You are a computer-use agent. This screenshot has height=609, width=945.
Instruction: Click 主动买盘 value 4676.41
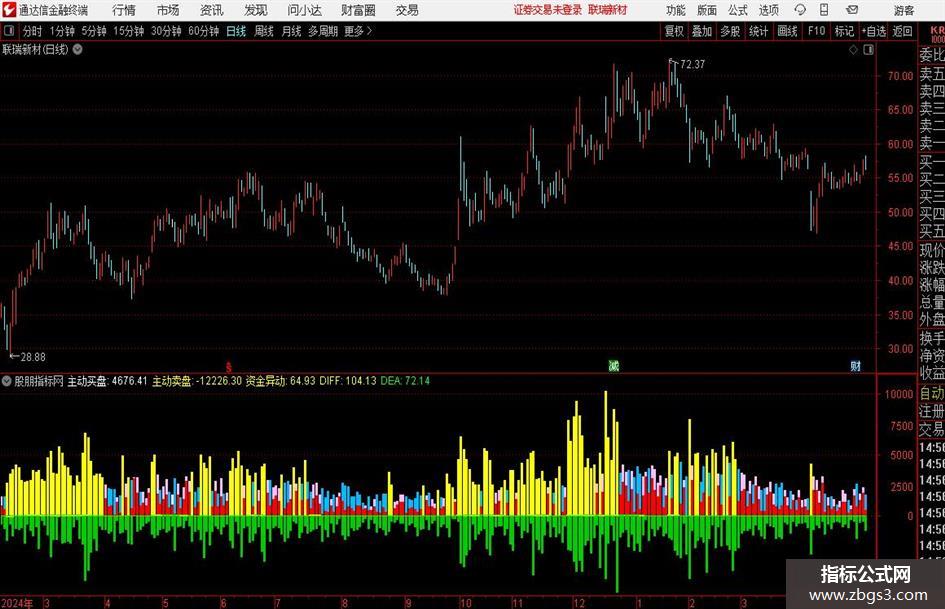pos(130,381)
